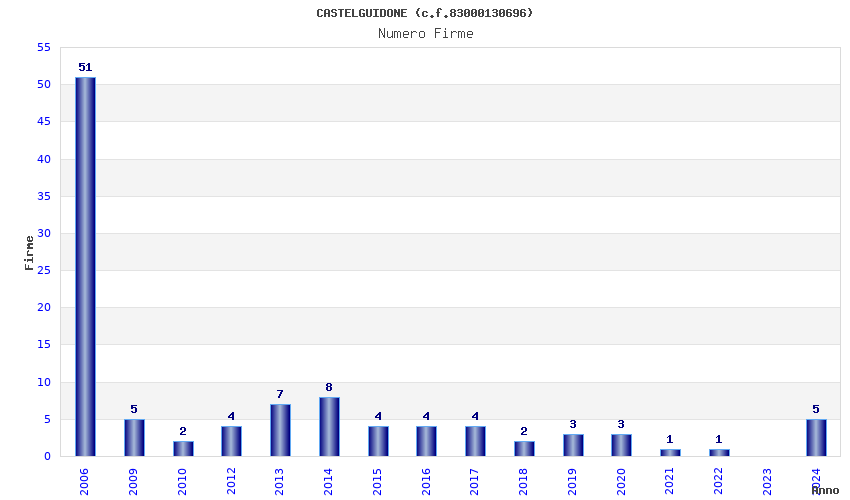Click the 'Firme' y-axis label
Viewport: 850px width, 500px height.
pyautogui.click(x=29, y=253)
